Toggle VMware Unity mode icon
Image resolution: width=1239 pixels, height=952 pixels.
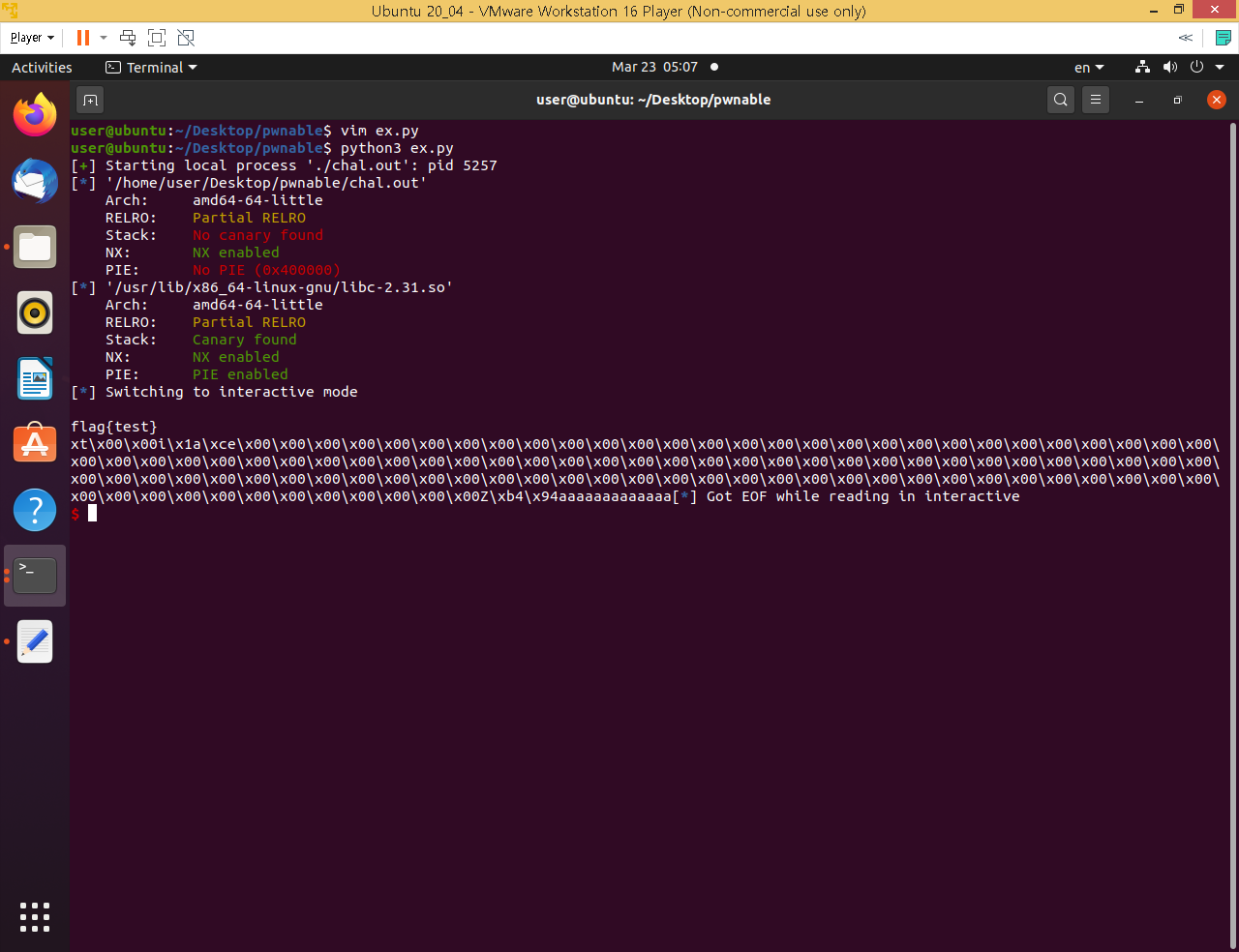tap(186, 38)
